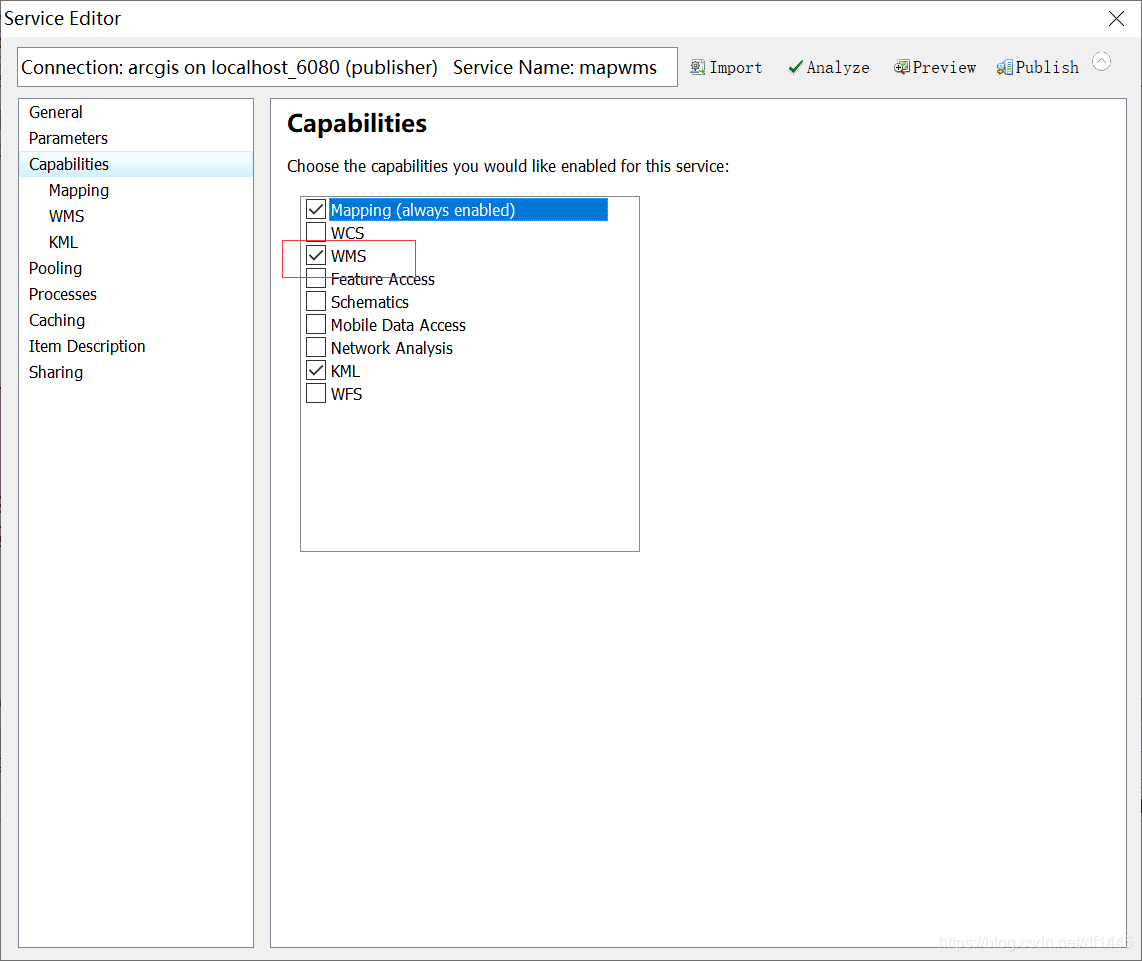Select the Feature Access list label
This screenshot has width=1142, height=961.
(x=382, y=279)
